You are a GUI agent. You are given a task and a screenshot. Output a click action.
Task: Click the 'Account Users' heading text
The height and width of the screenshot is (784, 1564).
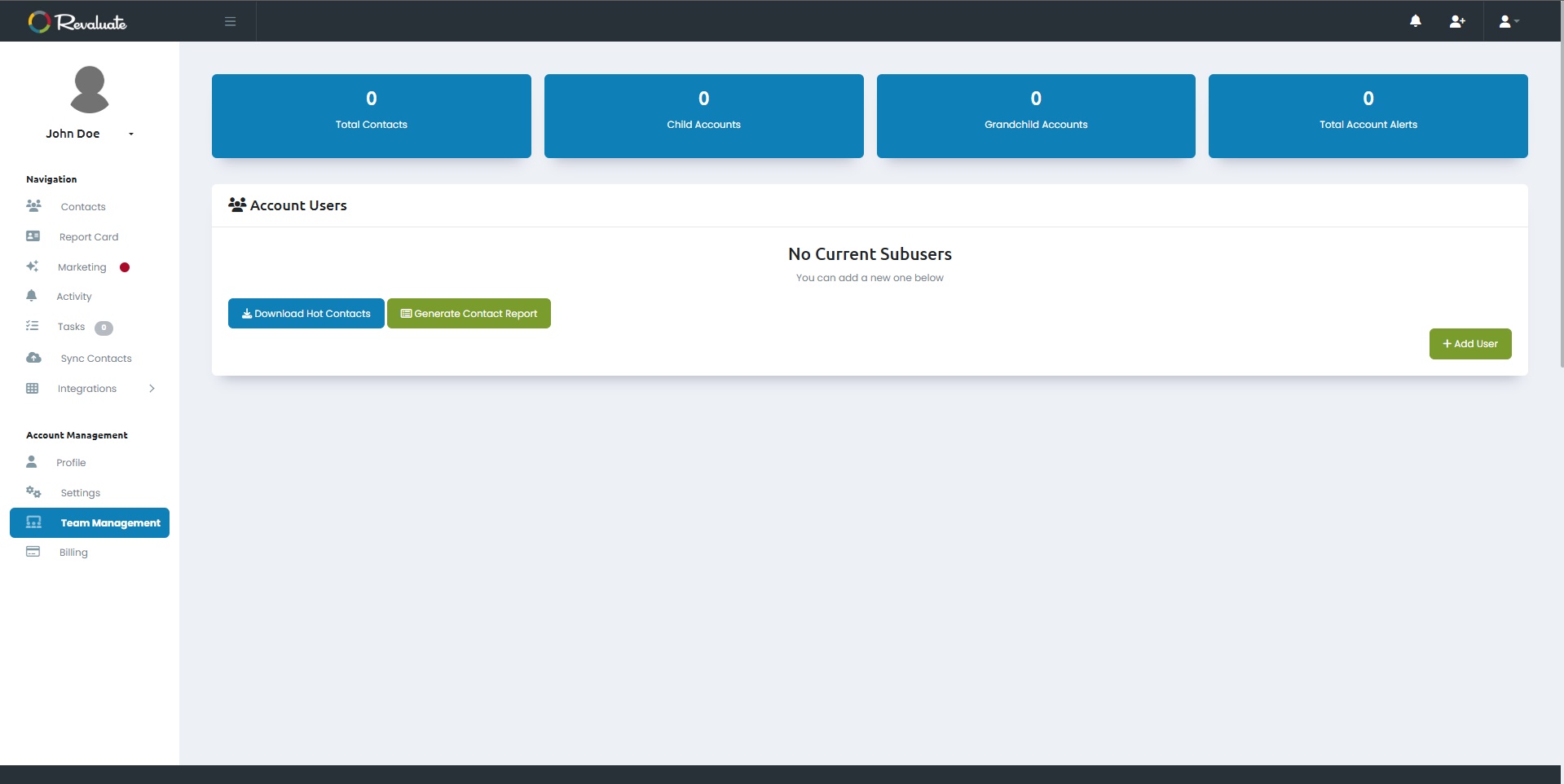pyautogui.click(x=298, y=205)
